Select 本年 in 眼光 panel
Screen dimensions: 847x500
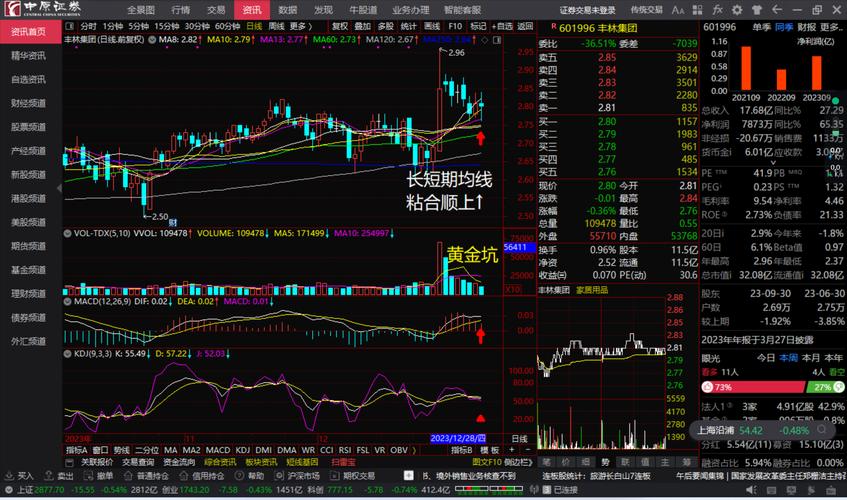pyautogui.click(x=833, y=357)
